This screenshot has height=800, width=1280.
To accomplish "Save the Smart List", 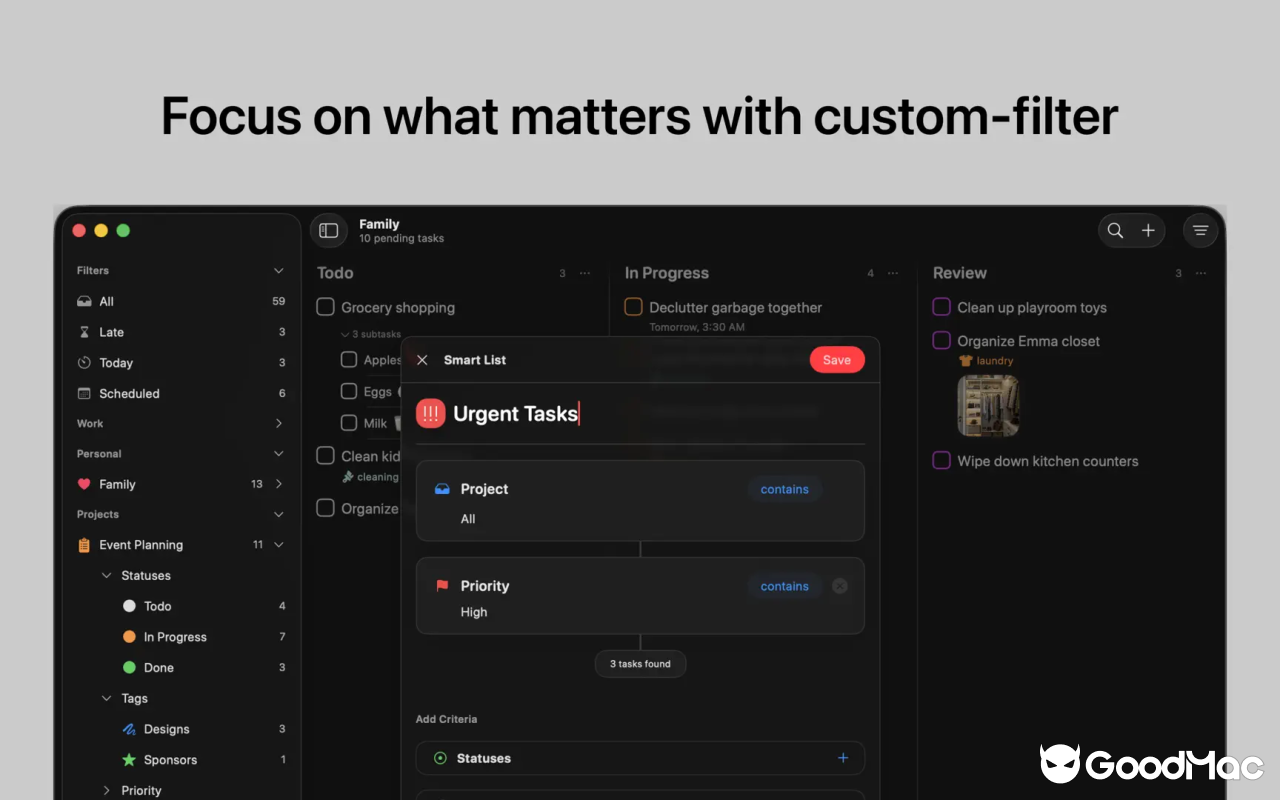I will click(837, 360).
